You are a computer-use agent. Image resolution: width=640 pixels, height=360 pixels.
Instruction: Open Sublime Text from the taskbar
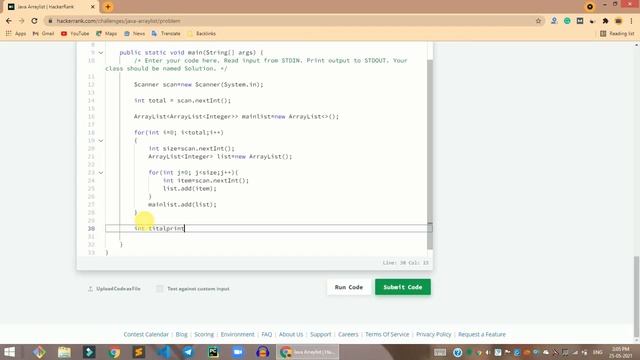[139, 352]
